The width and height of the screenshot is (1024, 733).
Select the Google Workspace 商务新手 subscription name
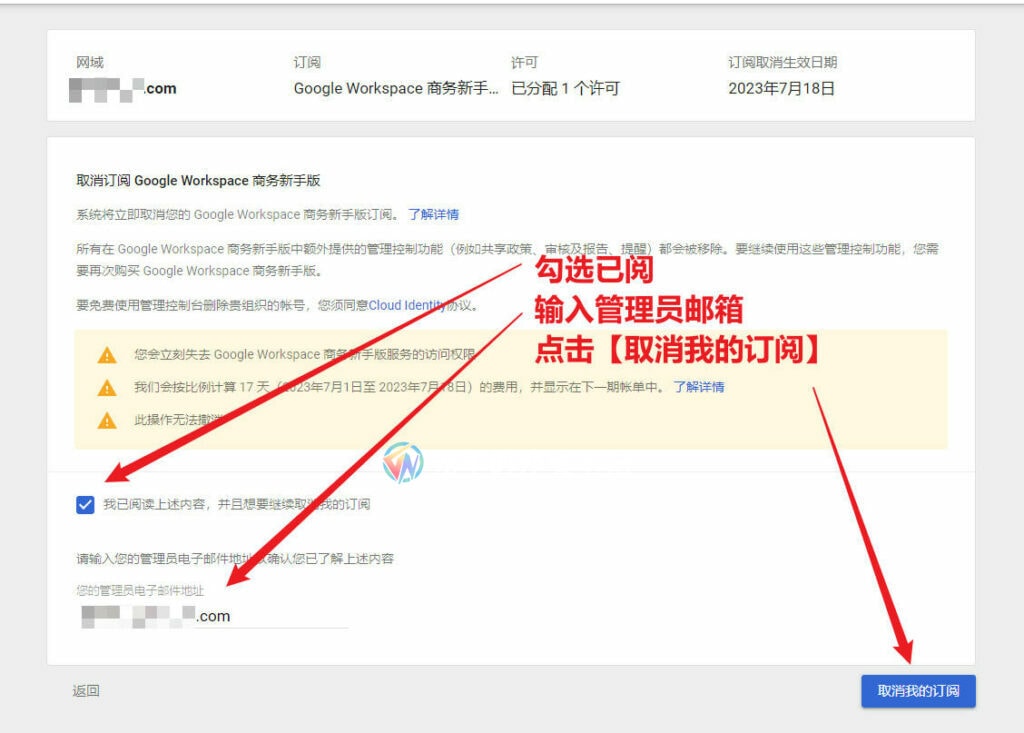point(395,89)
